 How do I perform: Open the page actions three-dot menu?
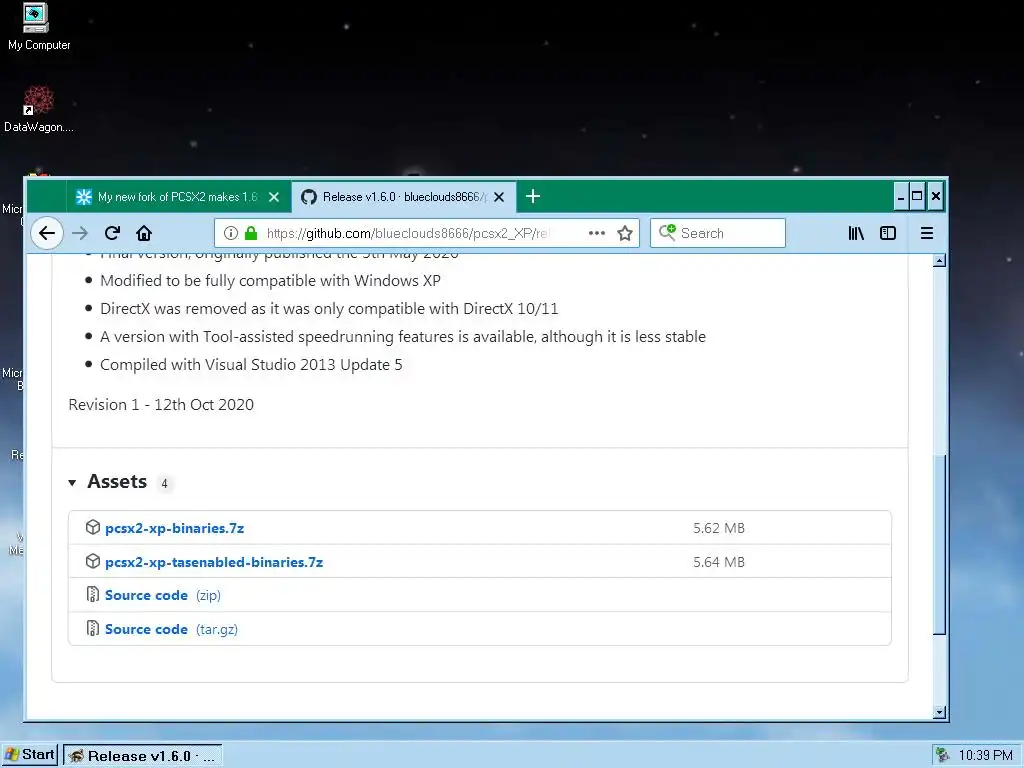(x=596, y=233)
